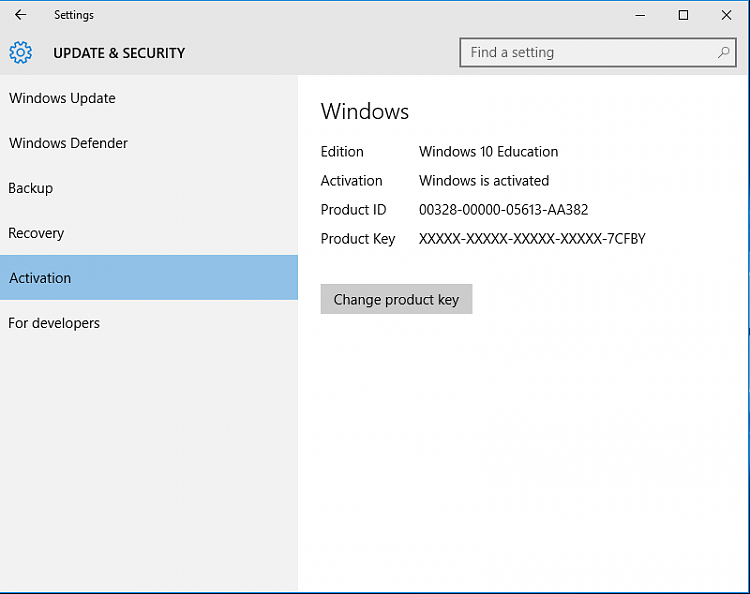Image resolution: width=750 pixels, height=594 pixels.
Task: Close the Settings window
Action: (x=726, y=15)
